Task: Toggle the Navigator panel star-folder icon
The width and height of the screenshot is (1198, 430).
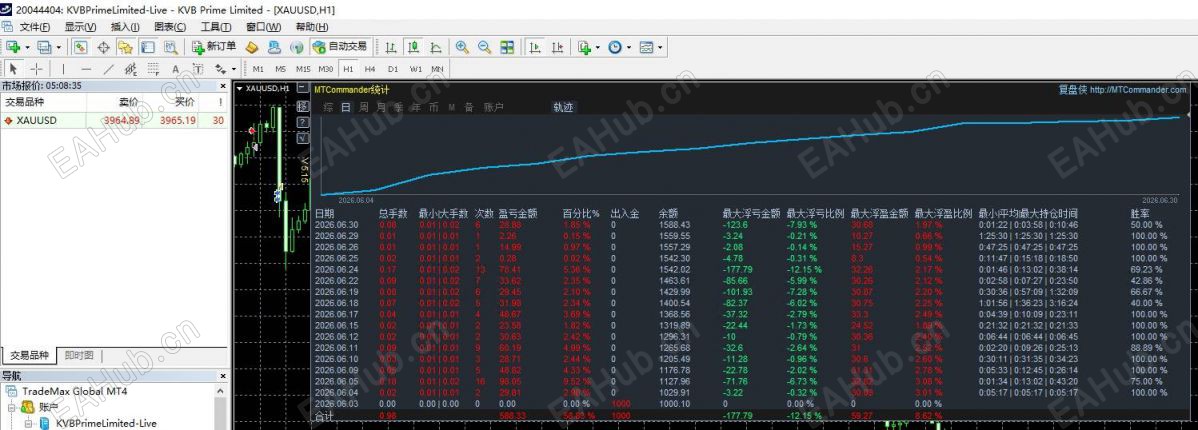Action: pos(125,47)
